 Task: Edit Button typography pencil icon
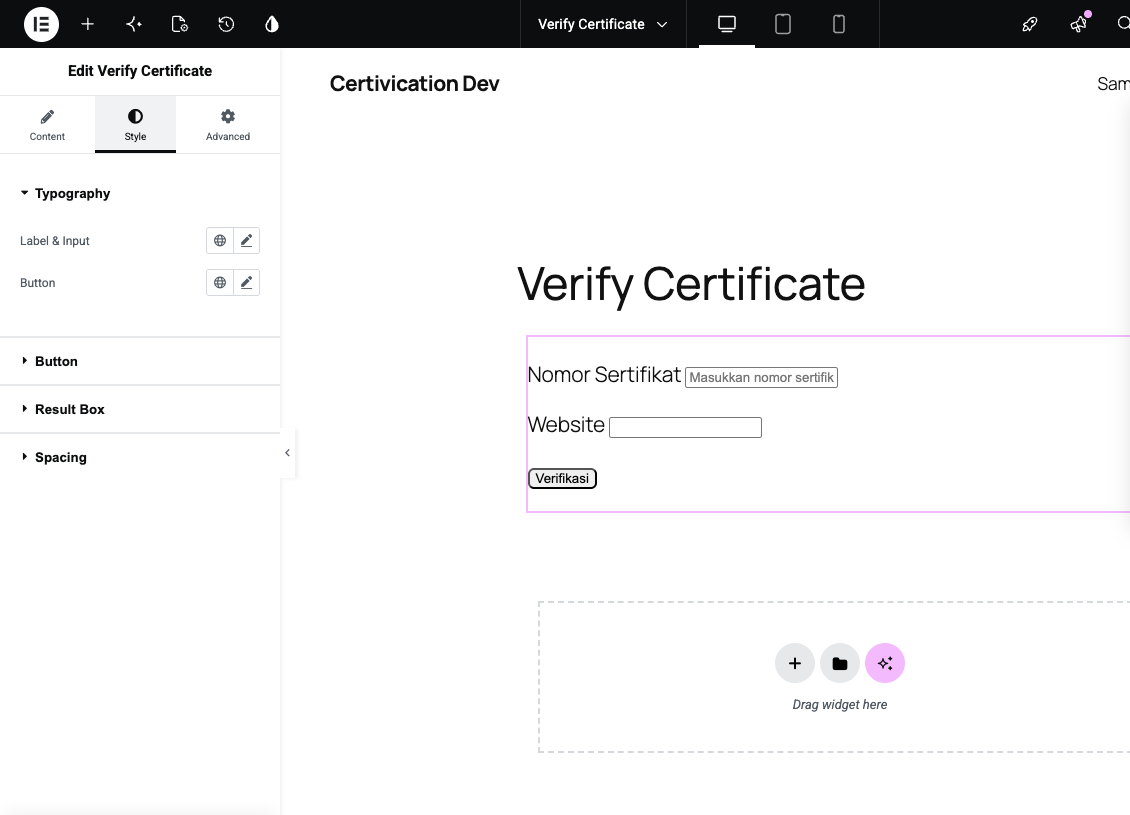click(246, 282)
